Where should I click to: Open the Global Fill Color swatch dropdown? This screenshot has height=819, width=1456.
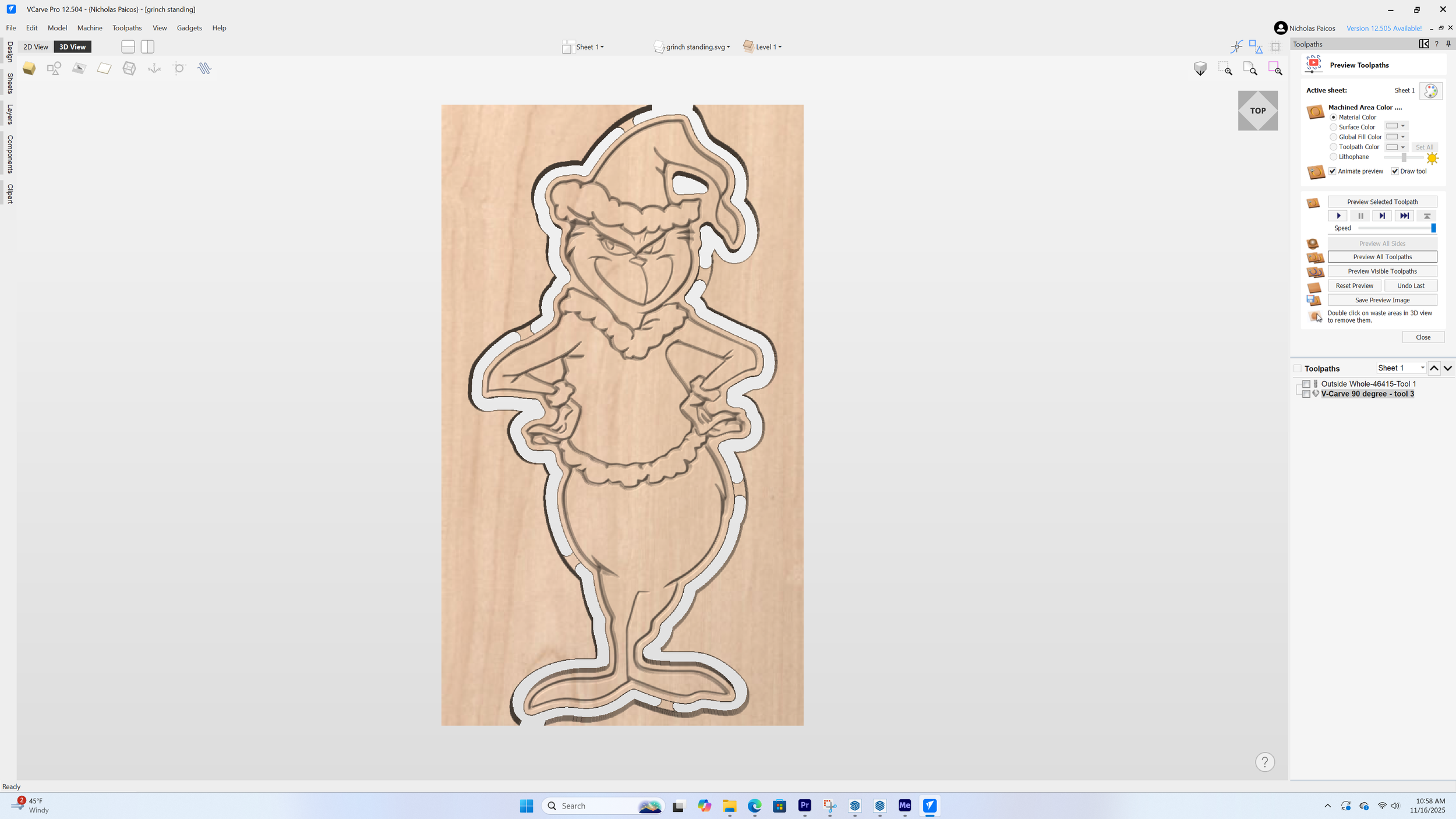[1395, 137]
